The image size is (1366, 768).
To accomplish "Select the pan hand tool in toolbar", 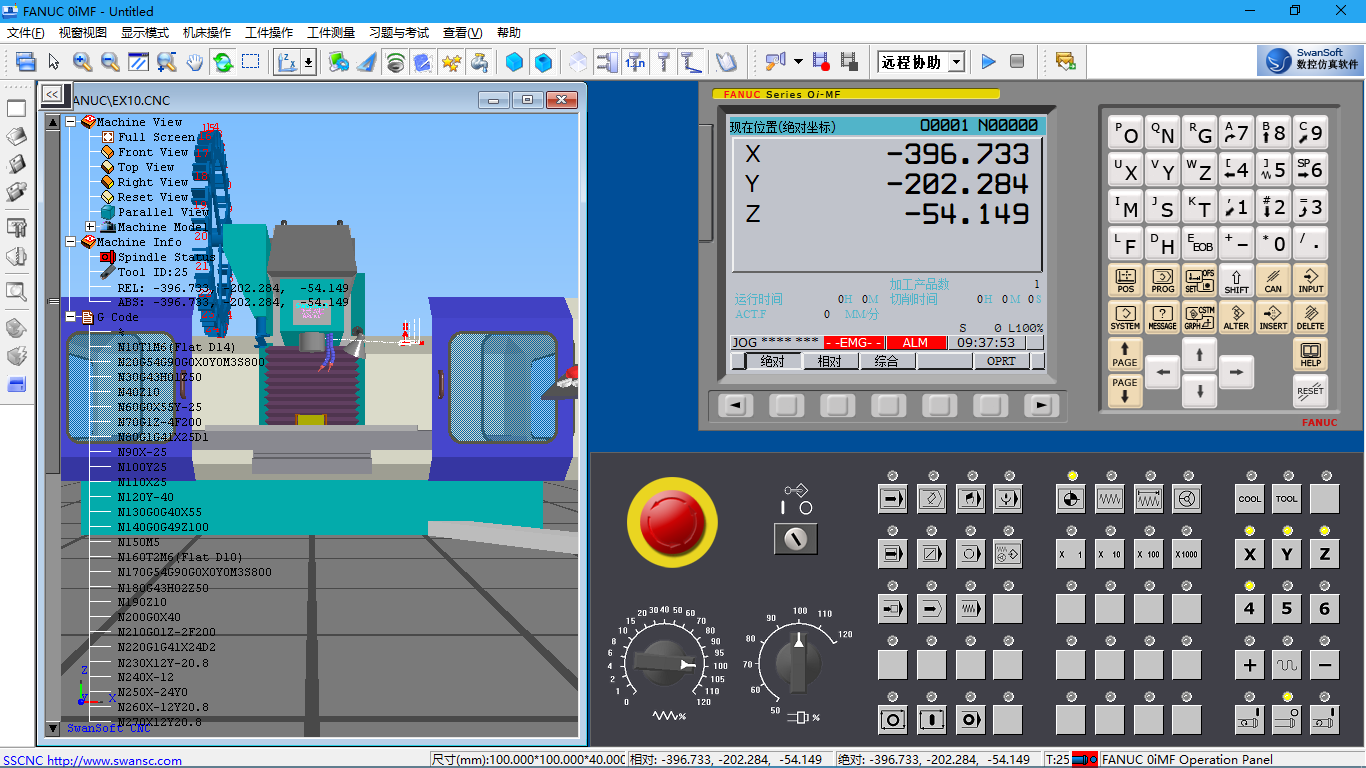I will coord(194,62).
